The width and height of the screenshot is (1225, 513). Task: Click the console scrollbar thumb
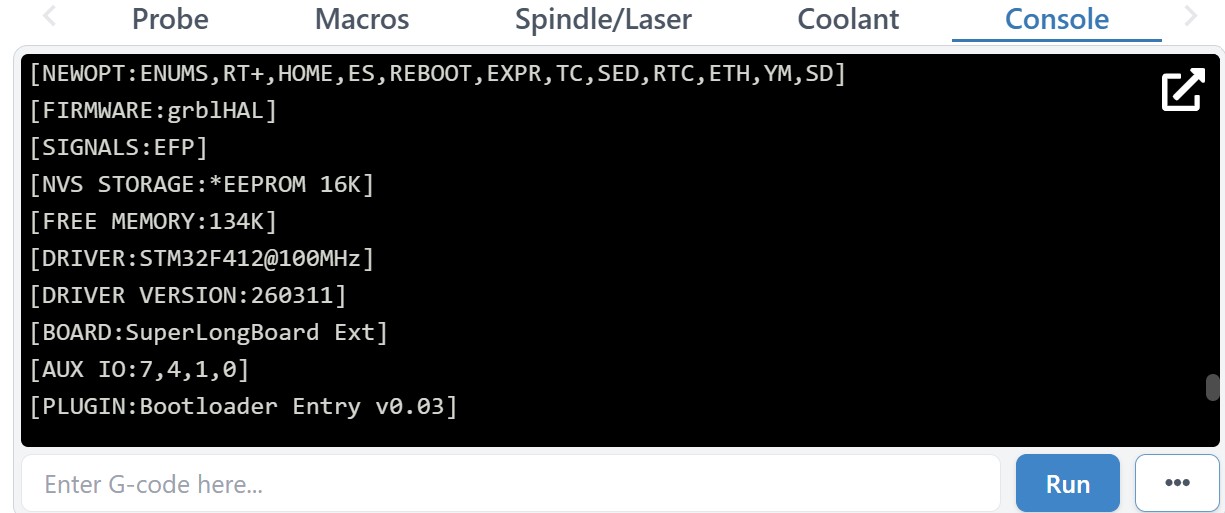click(x=1213, y=387)
